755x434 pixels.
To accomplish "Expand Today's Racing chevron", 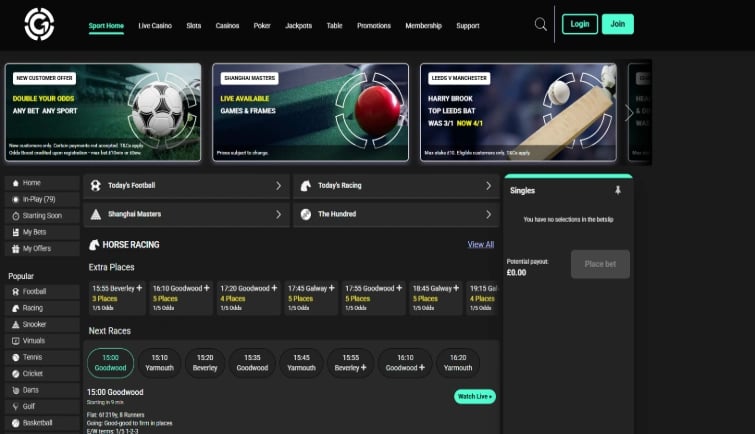I will pos(488,185).
